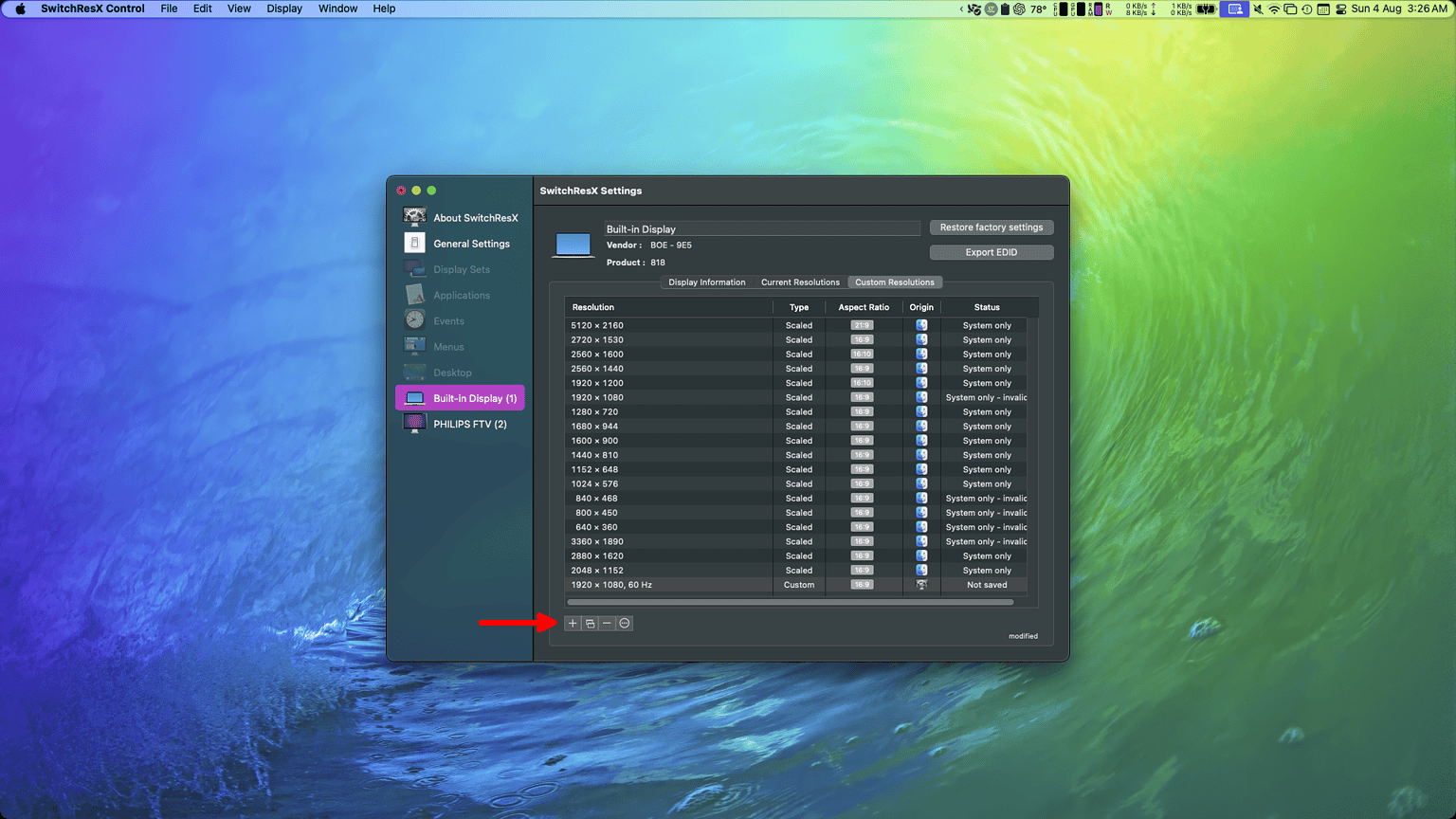Open the Display Sets section icon
1456x819 pixels.
pyautogui.click(x=414, y=268)
